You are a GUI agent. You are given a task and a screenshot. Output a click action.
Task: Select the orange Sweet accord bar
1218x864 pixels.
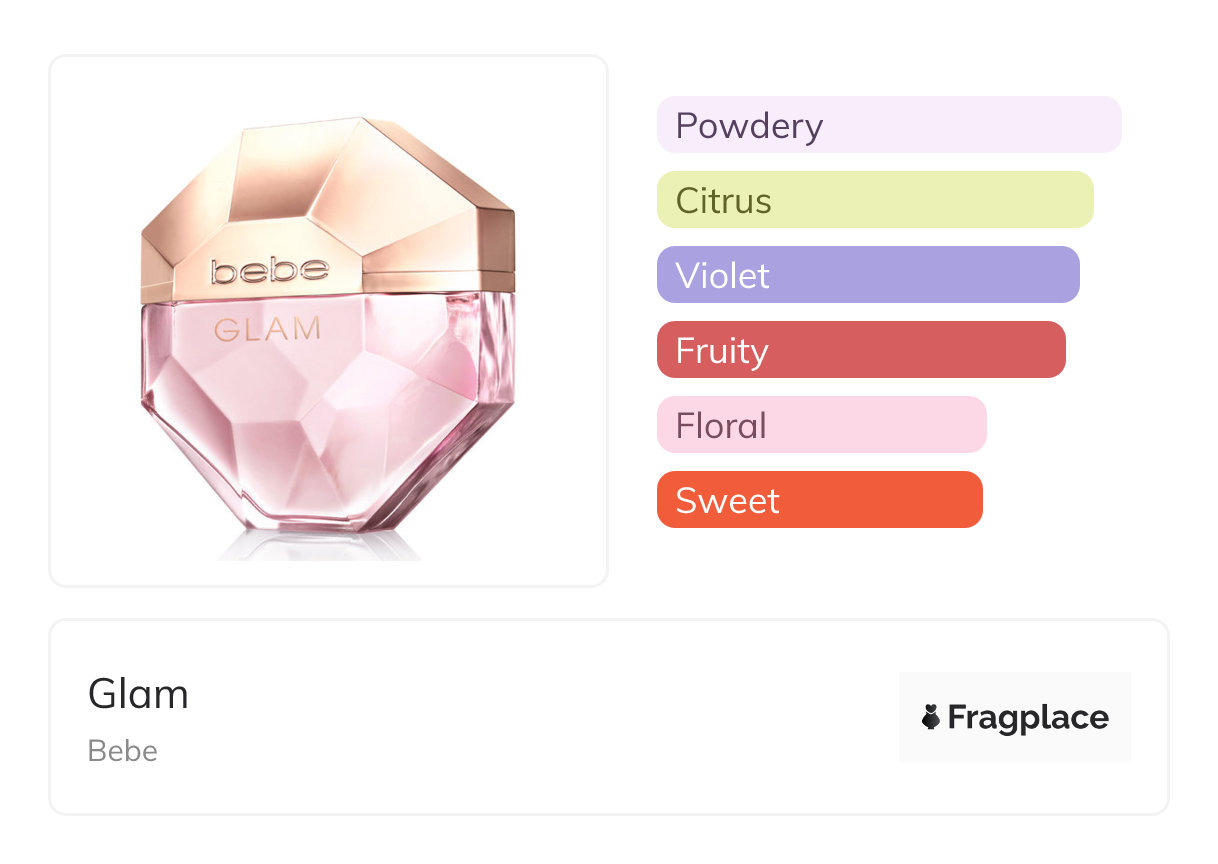coord(819,500)
